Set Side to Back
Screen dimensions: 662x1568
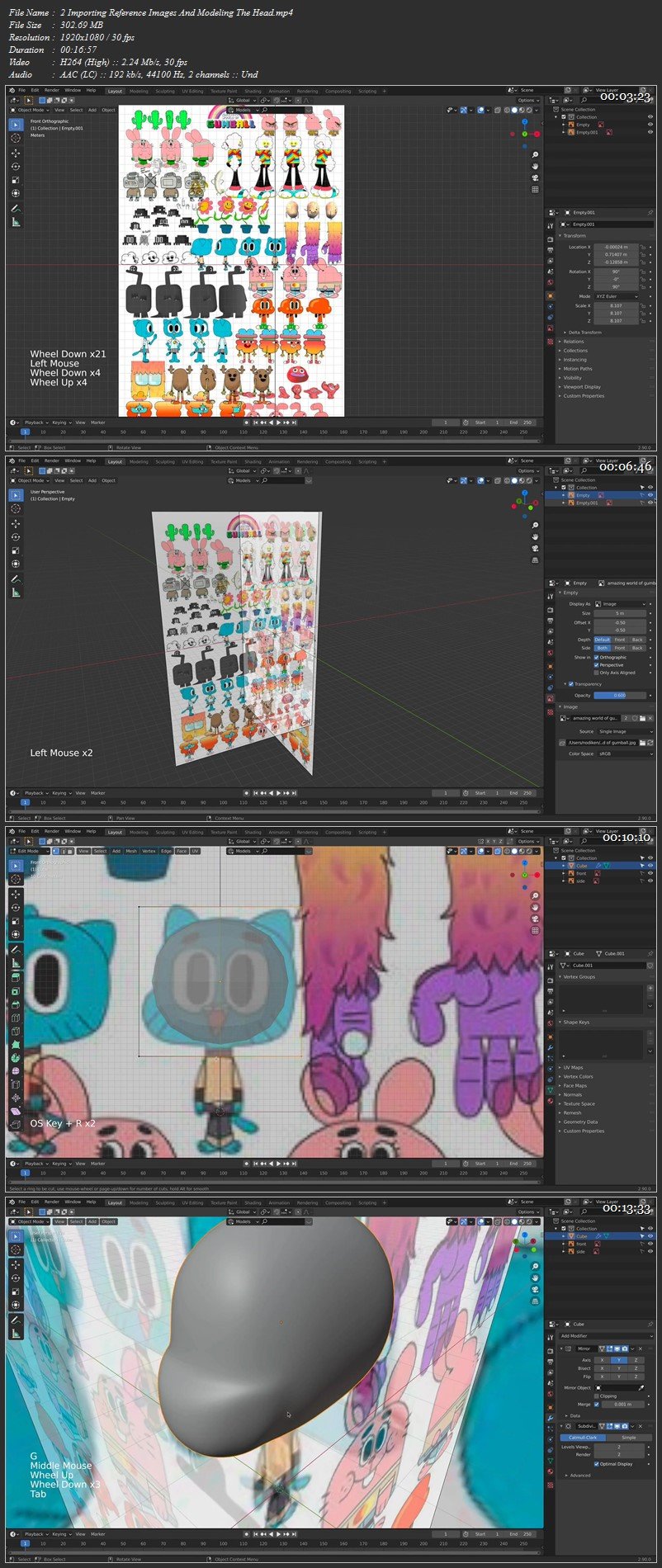(x=637, y=648)
